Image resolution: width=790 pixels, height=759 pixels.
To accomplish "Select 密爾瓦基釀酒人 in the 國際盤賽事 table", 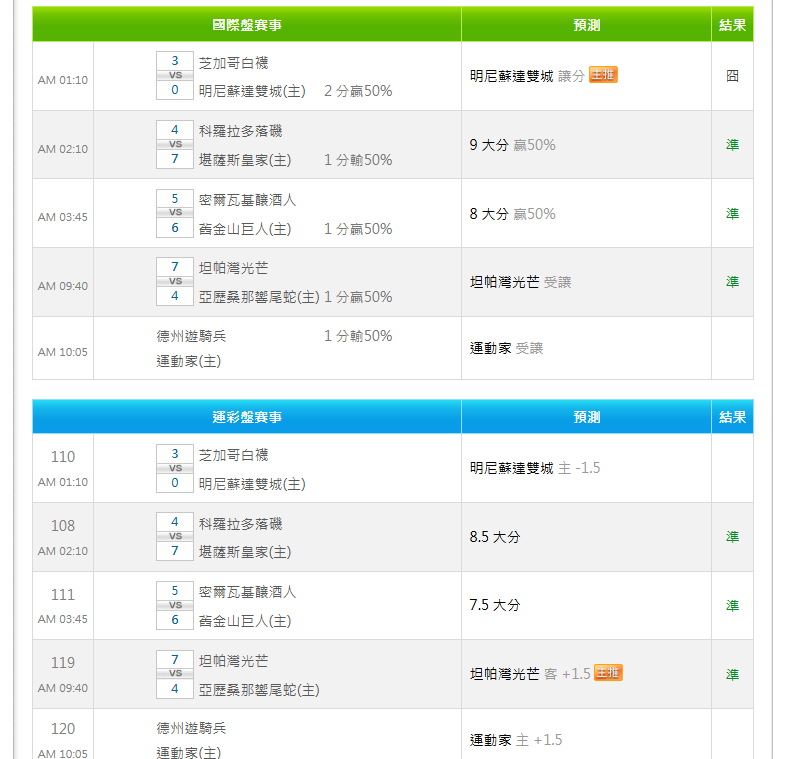I will 247,200.
